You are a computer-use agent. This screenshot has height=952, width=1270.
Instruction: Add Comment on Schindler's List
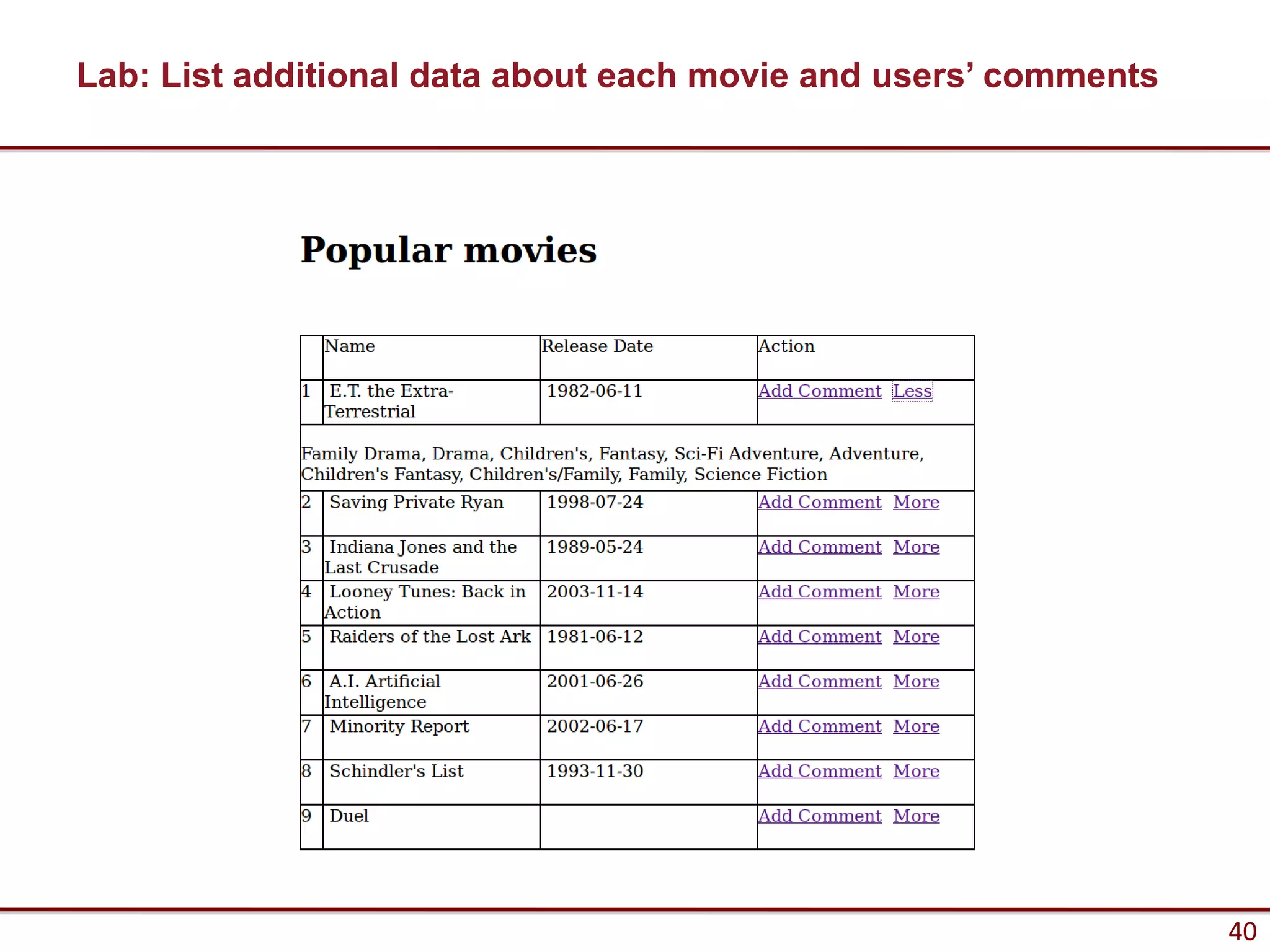(819, 771)
